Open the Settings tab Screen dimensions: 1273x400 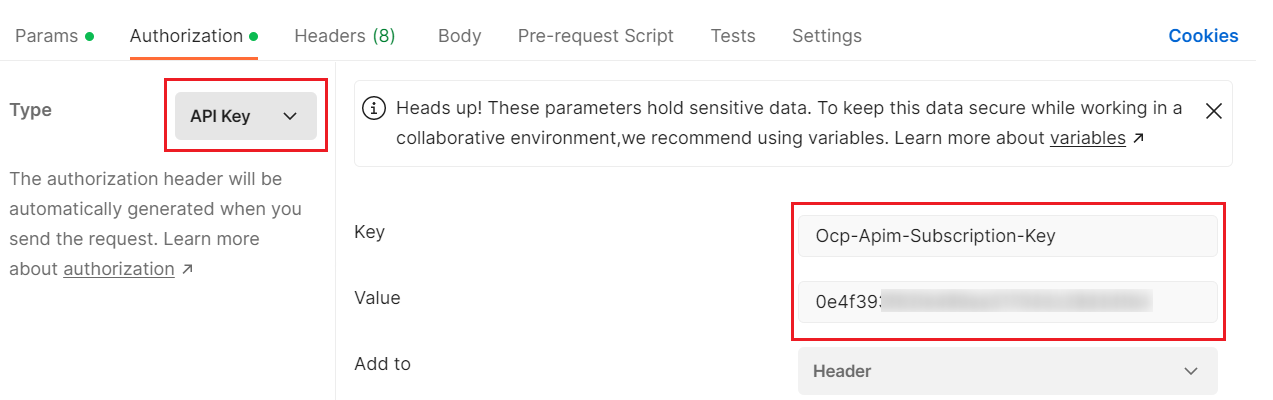coord(826,36)
